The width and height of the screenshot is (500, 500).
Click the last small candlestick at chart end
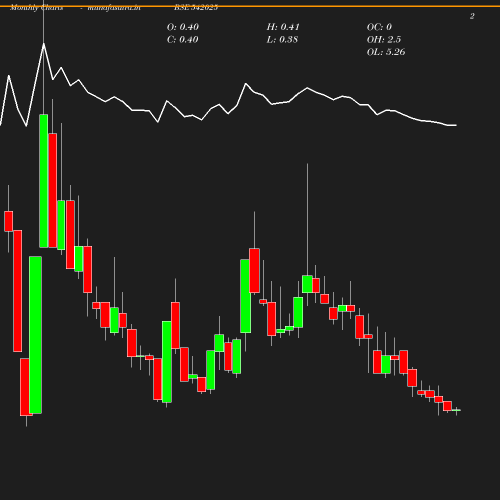tap(456, 410)
